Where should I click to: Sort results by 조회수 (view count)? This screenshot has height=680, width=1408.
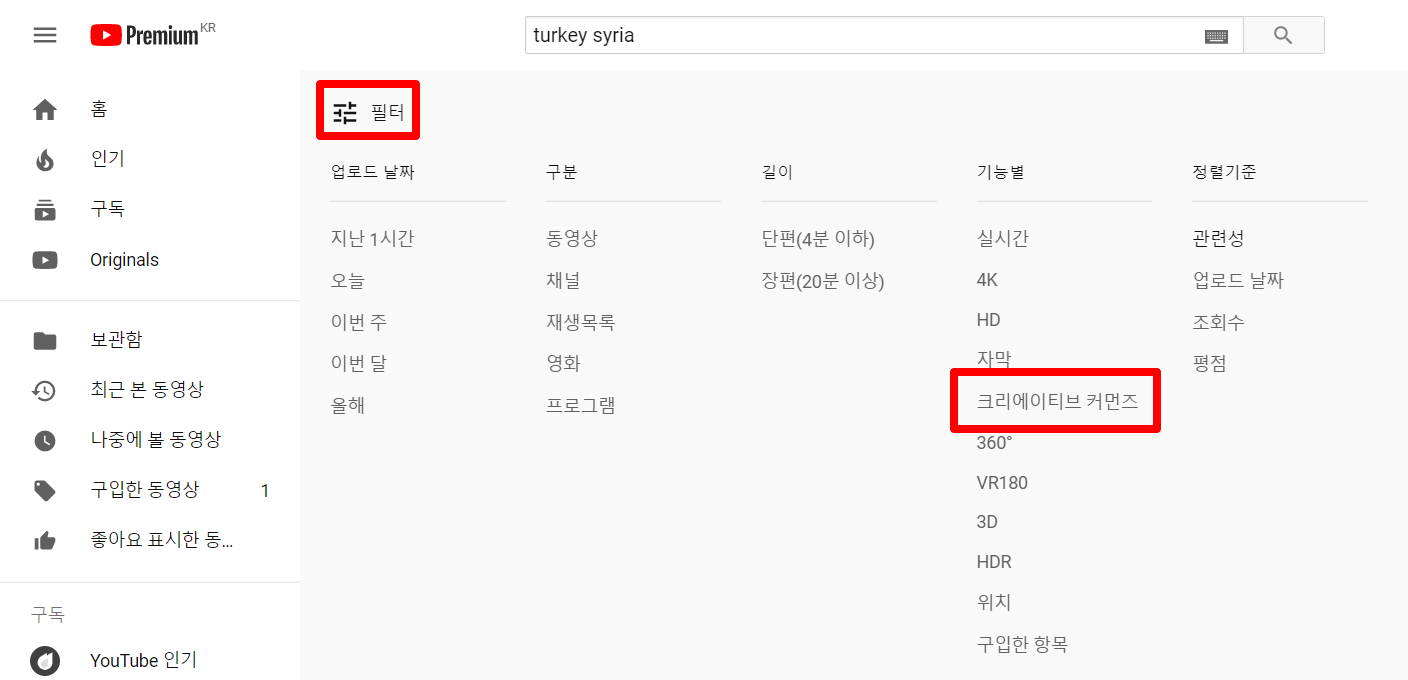[1218, 322]
